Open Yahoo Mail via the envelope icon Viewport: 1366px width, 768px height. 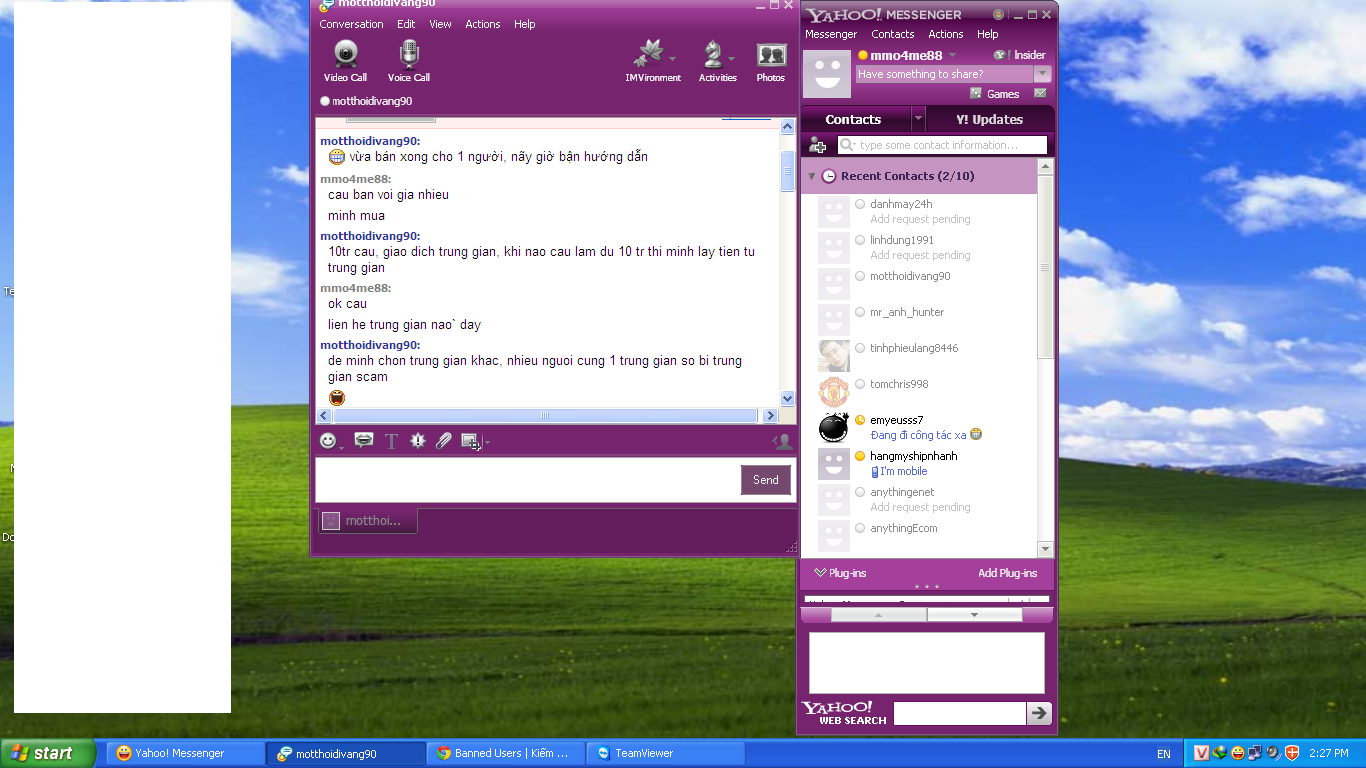(1040, 94)
